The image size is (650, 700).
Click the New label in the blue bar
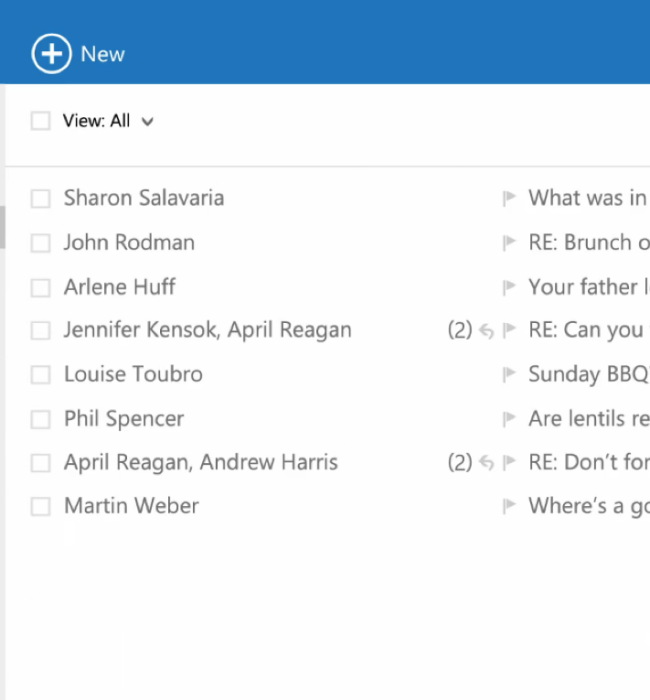[103, 54]
